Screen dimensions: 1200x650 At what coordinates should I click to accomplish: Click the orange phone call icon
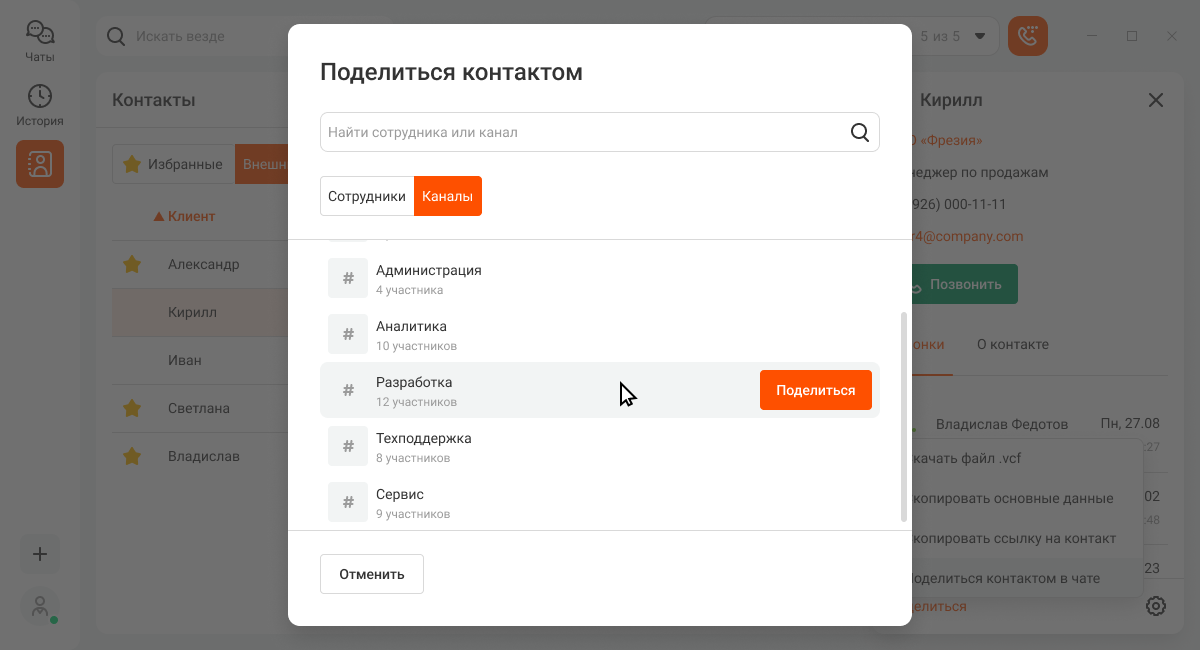[x=1027, y=37]
